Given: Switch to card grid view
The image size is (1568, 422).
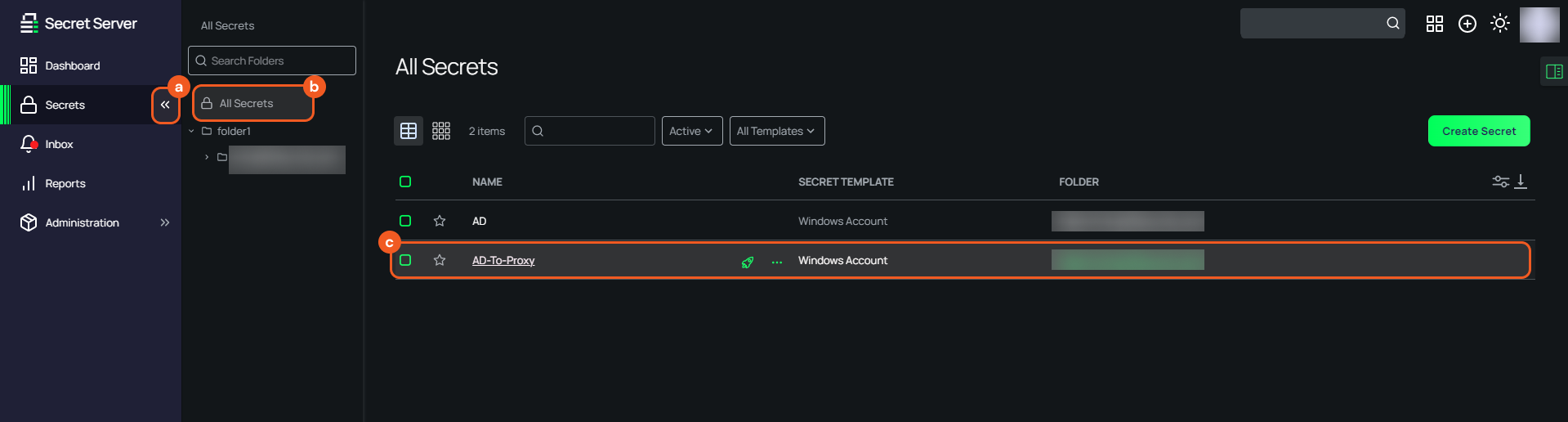Looking at the screenshot, I should (x=441, y=131).
